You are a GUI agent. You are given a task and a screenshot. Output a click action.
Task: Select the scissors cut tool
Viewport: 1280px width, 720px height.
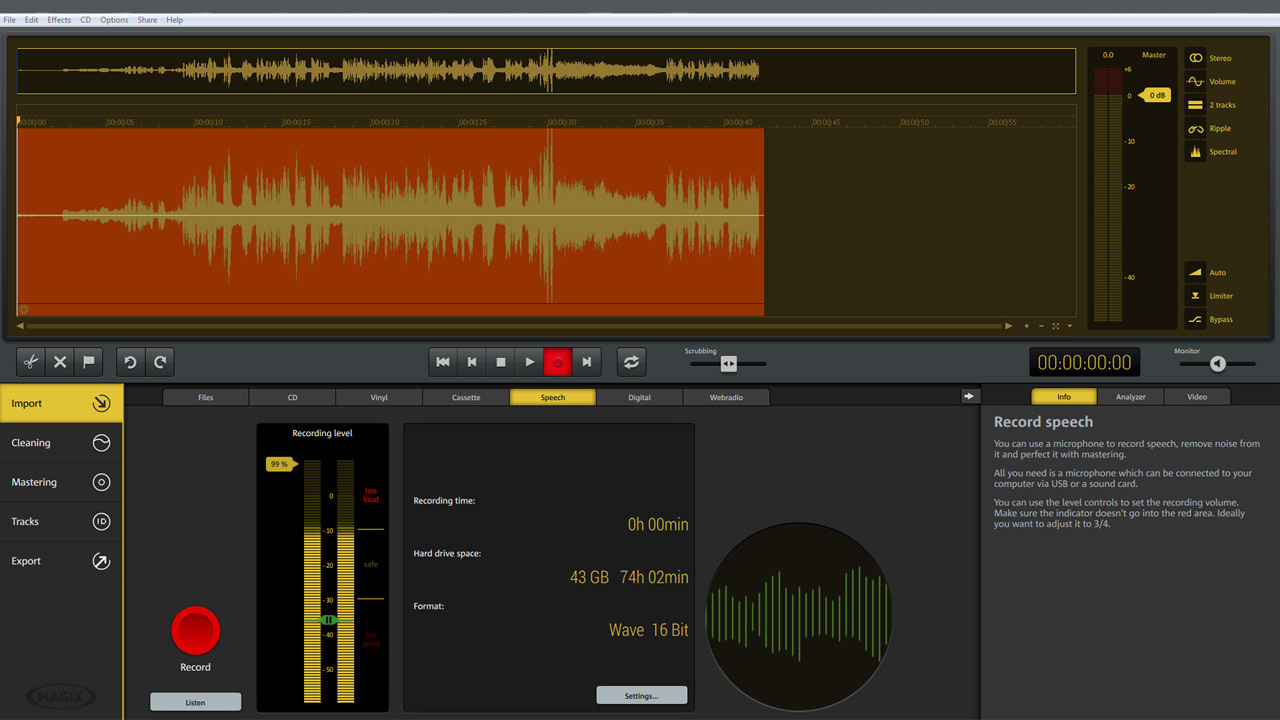pyautogui.click(x=31, y=361)
